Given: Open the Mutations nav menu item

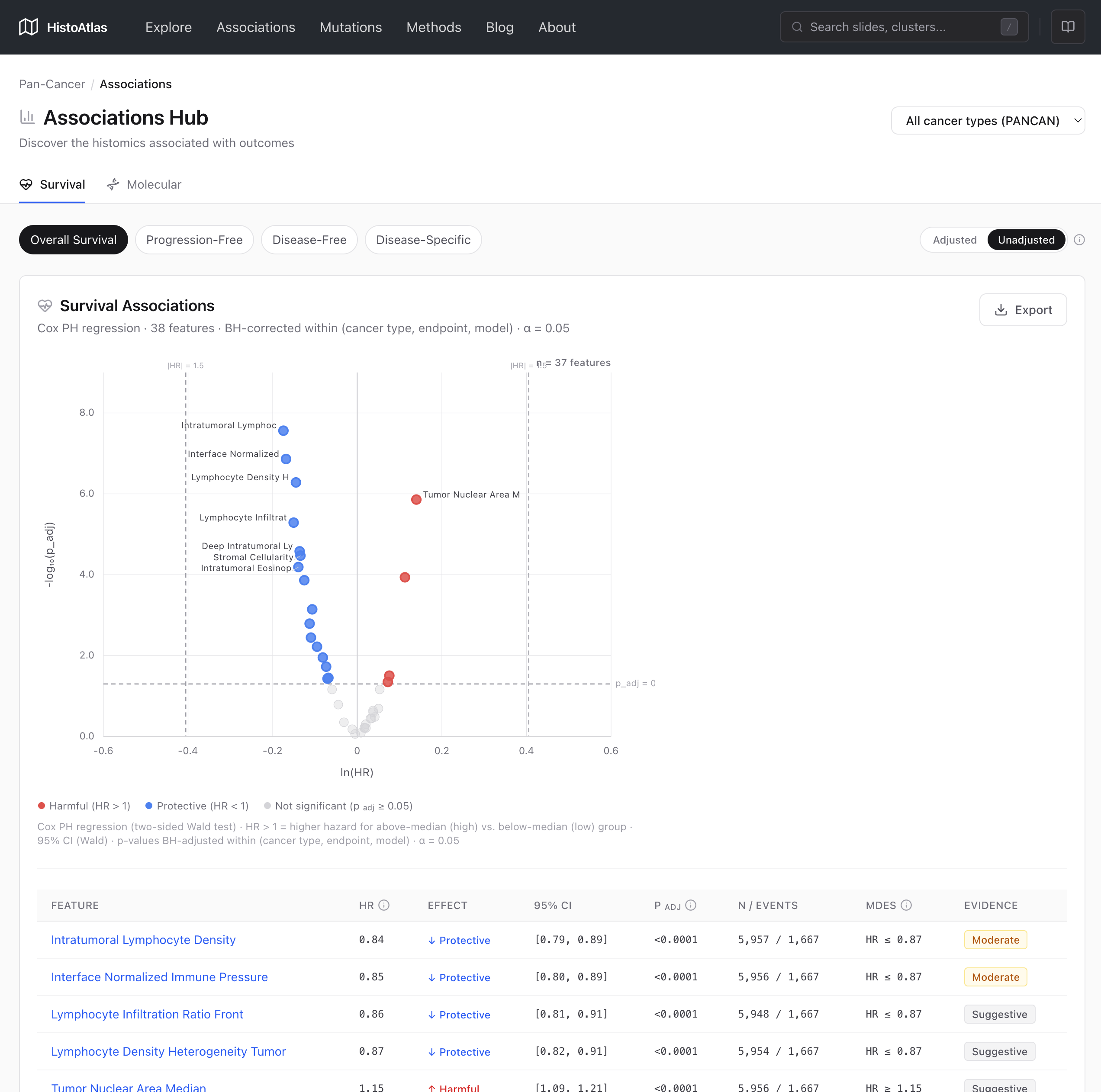Looking at the screenshot, I should coord(351,27).
